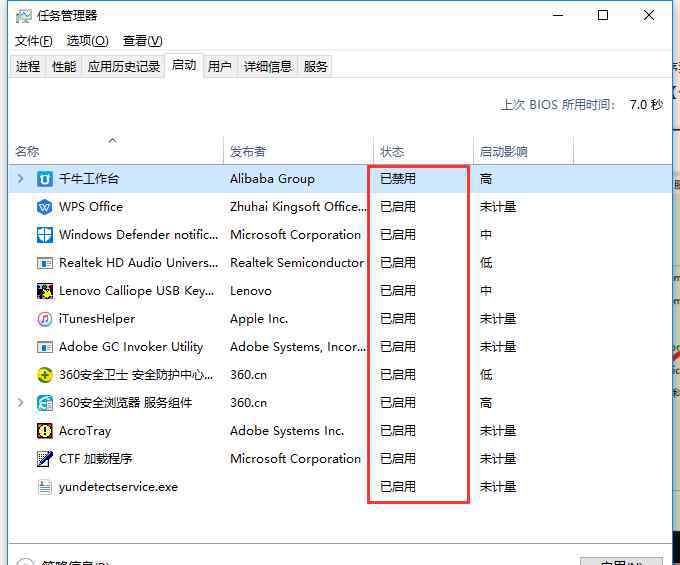This screenshot has width=680, height=565.
Task: Click the Apple Inc. publisher cell
Action: pos(259,319)
